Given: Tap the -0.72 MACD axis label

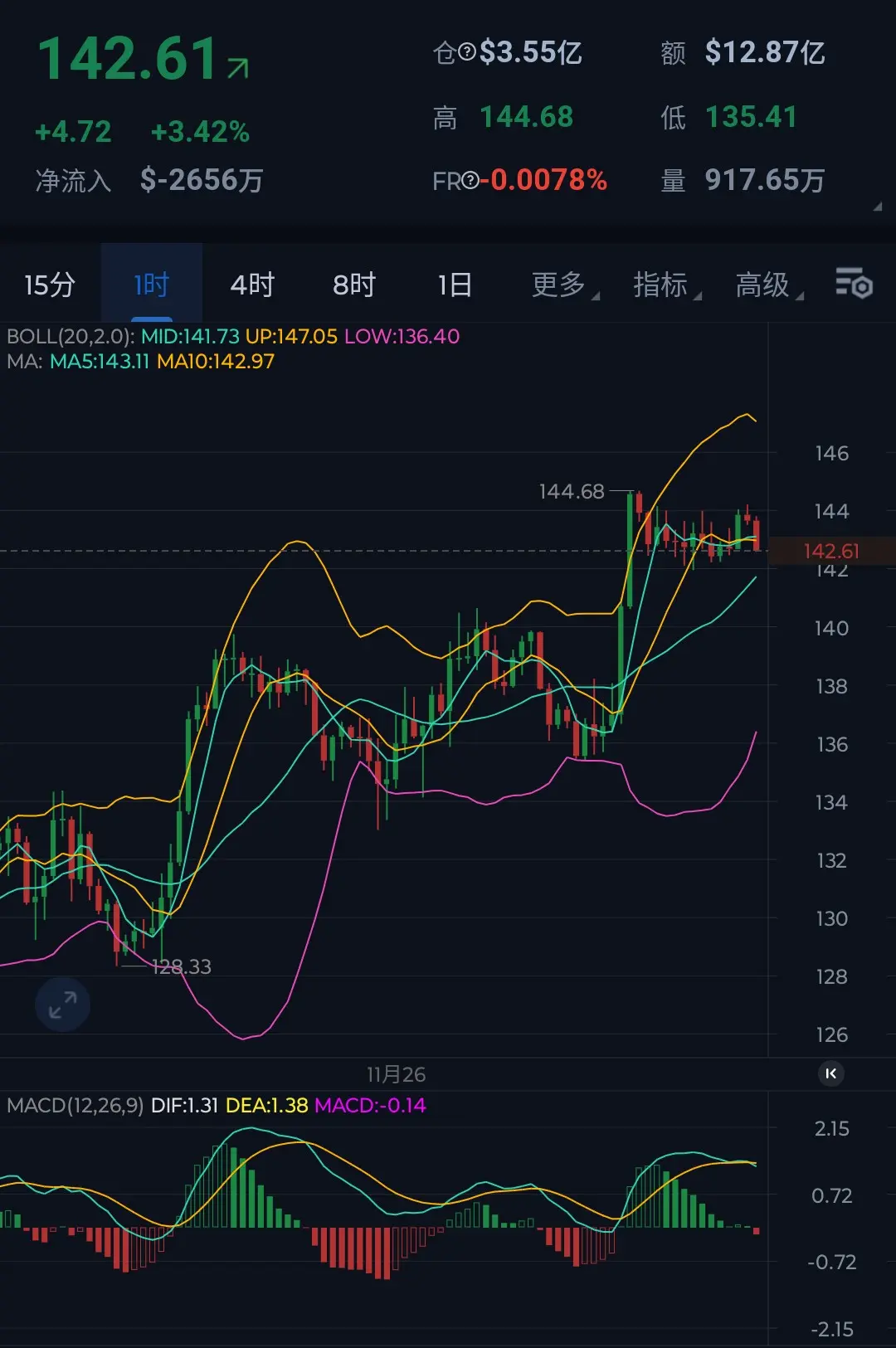Looking at the screenshot, I should pyautogui.click(x=831, y=1262).
